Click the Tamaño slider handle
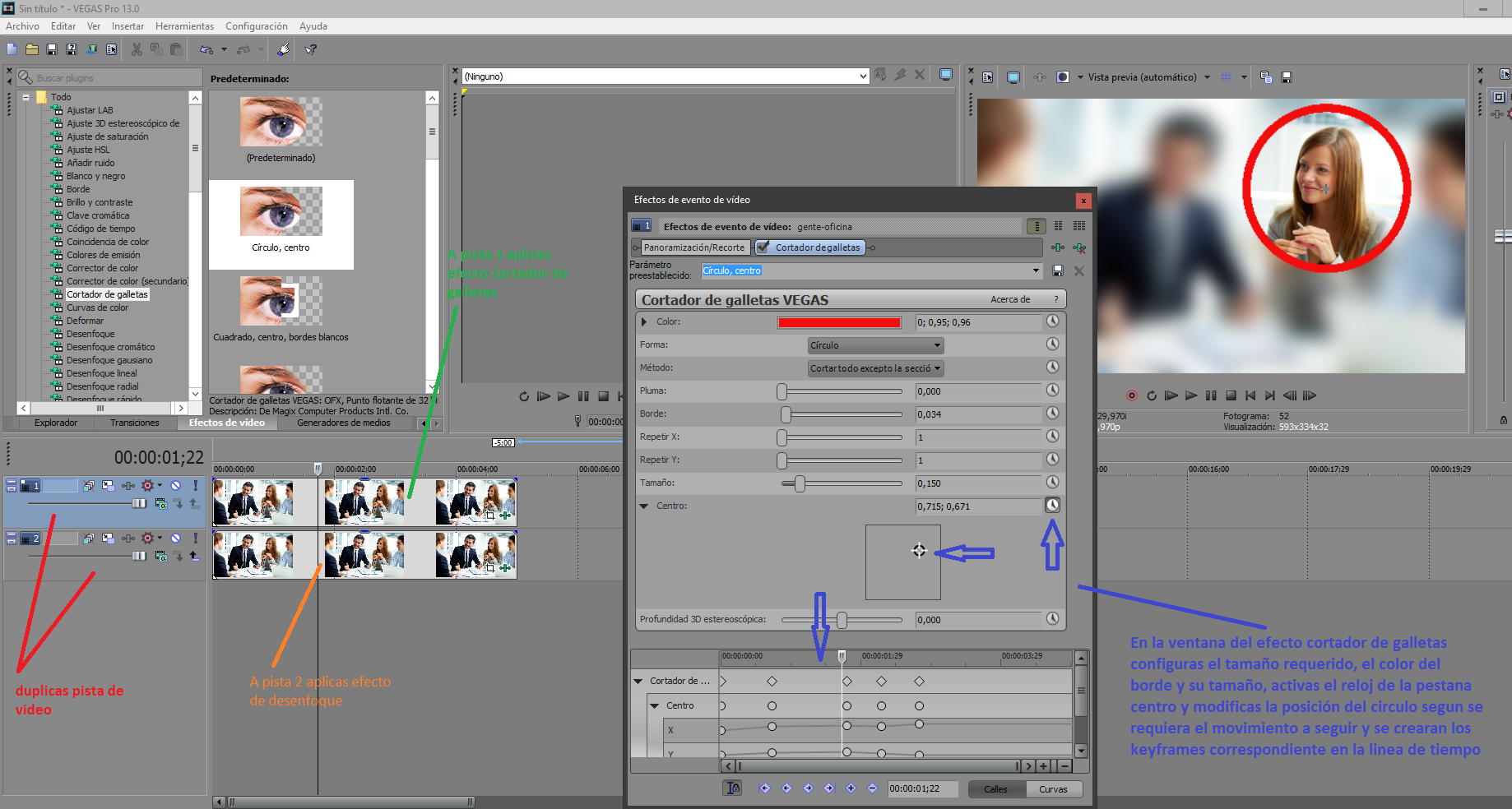1512x809 pixels. point(800,483)
